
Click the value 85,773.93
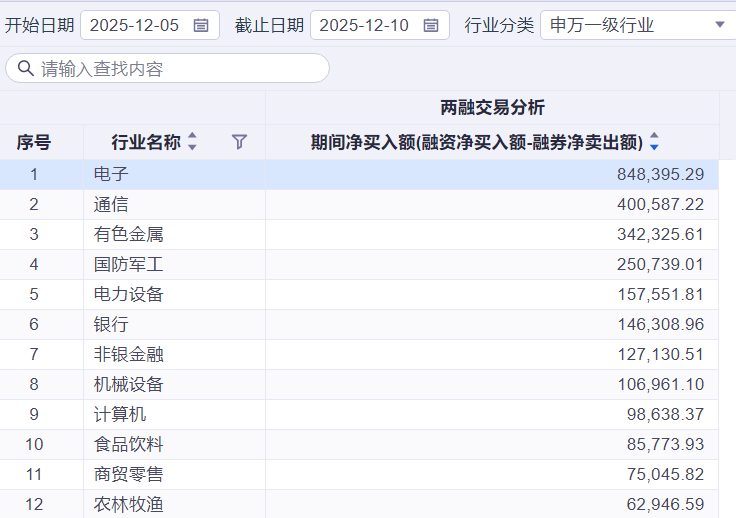[665, 445]
